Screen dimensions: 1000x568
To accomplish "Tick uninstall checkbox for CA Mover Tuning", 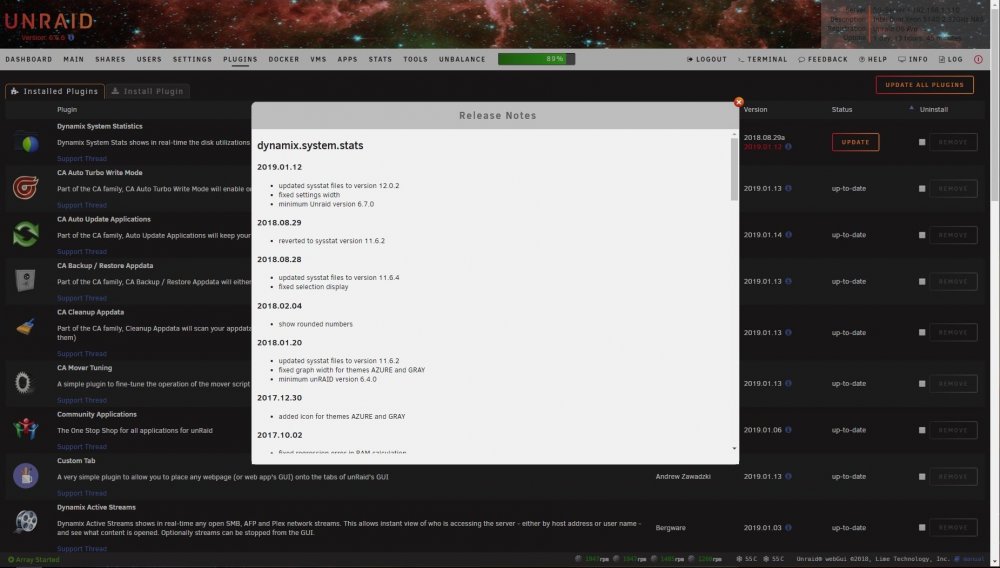I will [x=922, y=384].
